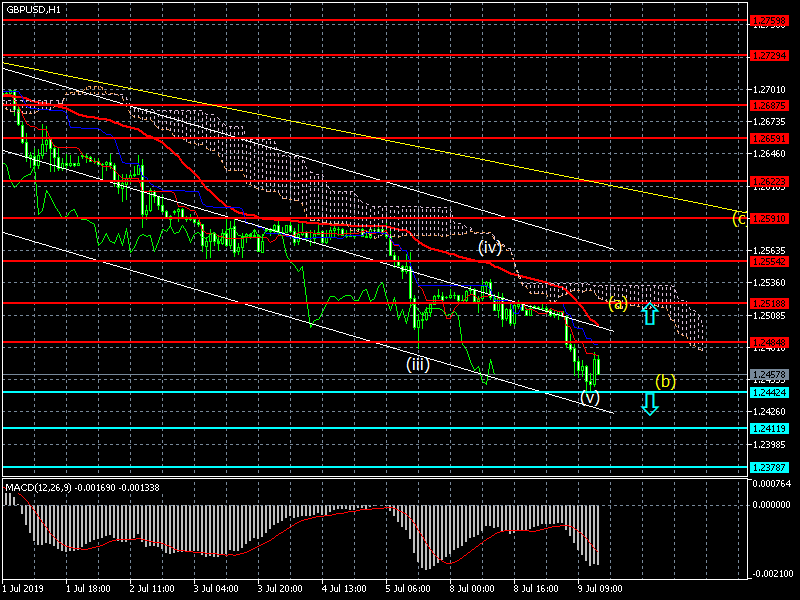Click the 1.25188 red price label
Image resolution: width=800 pixels, height=600 pixels.
(769, 304)
